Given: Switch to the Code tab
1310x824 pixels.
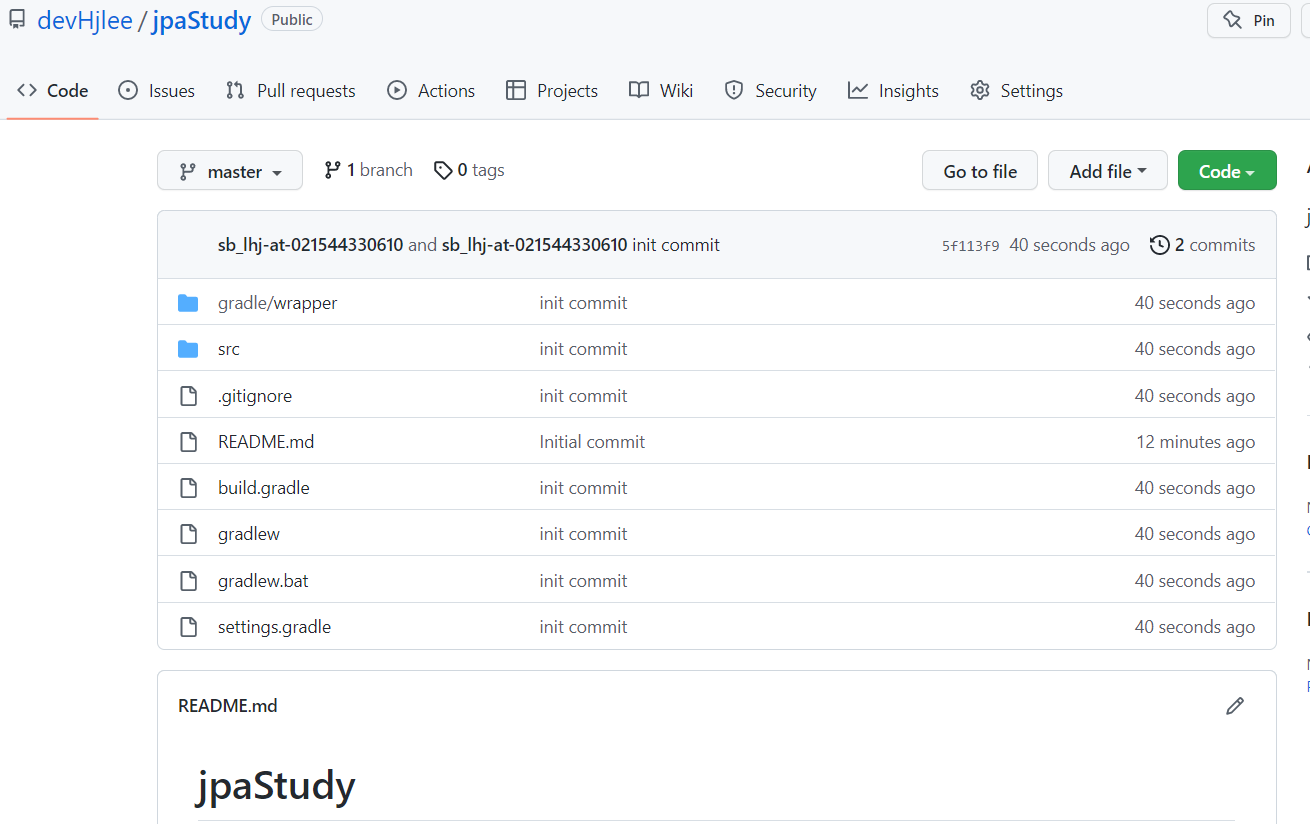Looking at the screenshot, I should (x=53, y=91).
